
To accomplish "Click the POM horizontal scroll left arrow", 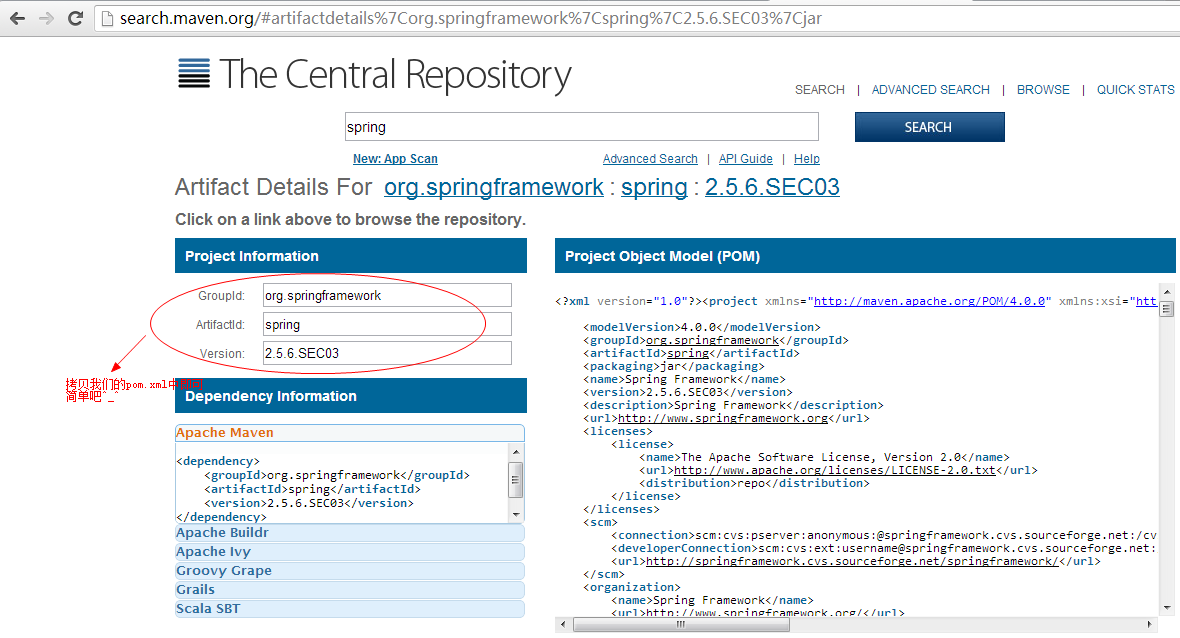I will point(564,624).
